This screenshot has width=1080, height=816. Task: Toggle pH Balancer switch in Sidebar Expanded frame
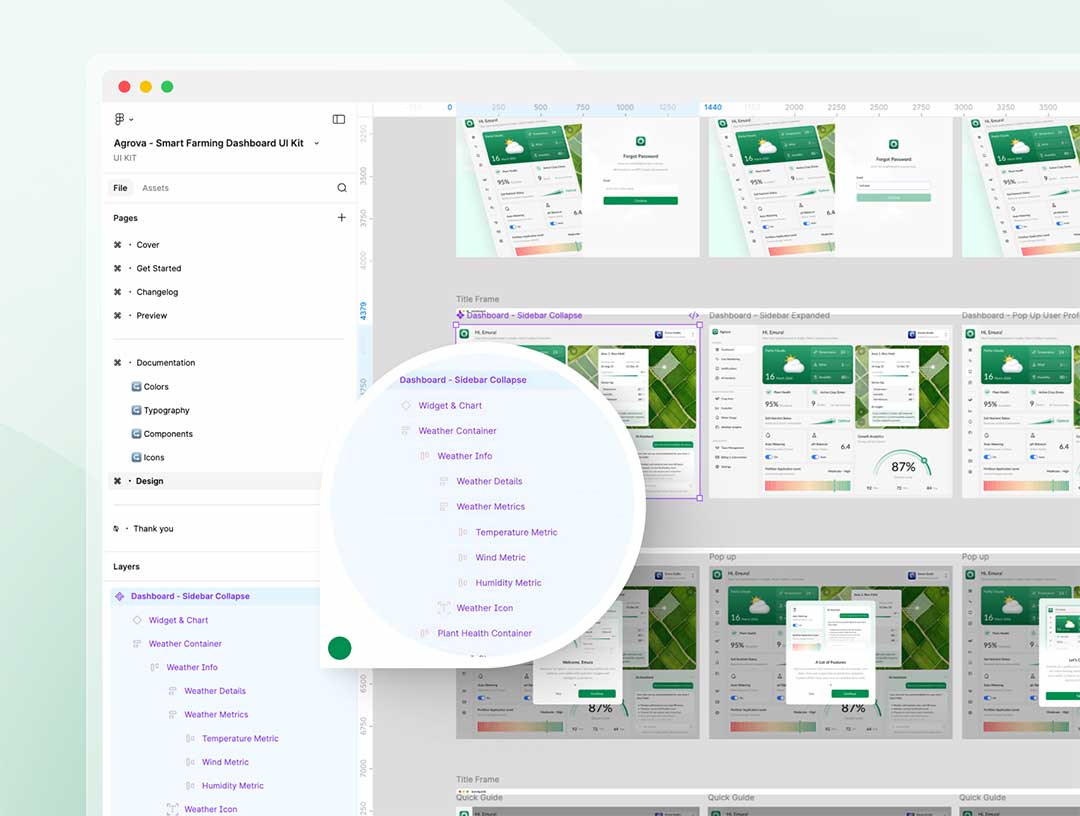(x=813, y=457)
